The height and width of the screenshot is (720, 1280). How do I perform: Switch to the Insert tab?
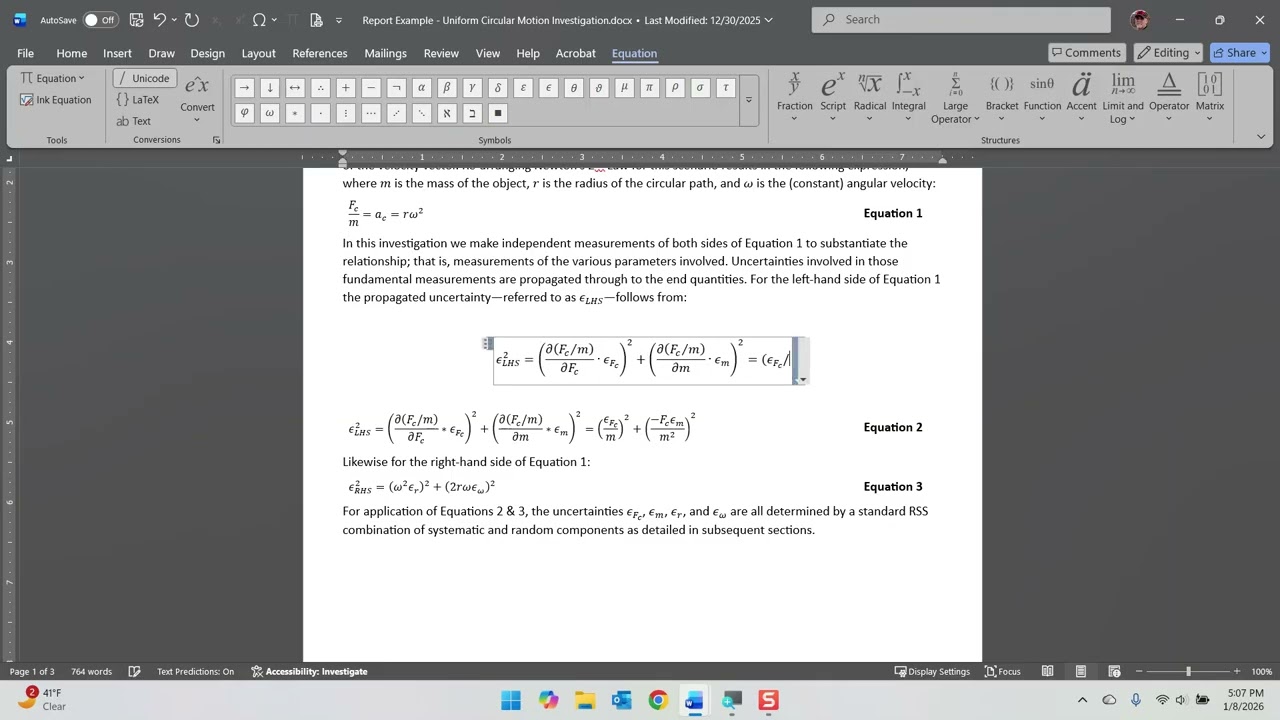coord(117,53)
